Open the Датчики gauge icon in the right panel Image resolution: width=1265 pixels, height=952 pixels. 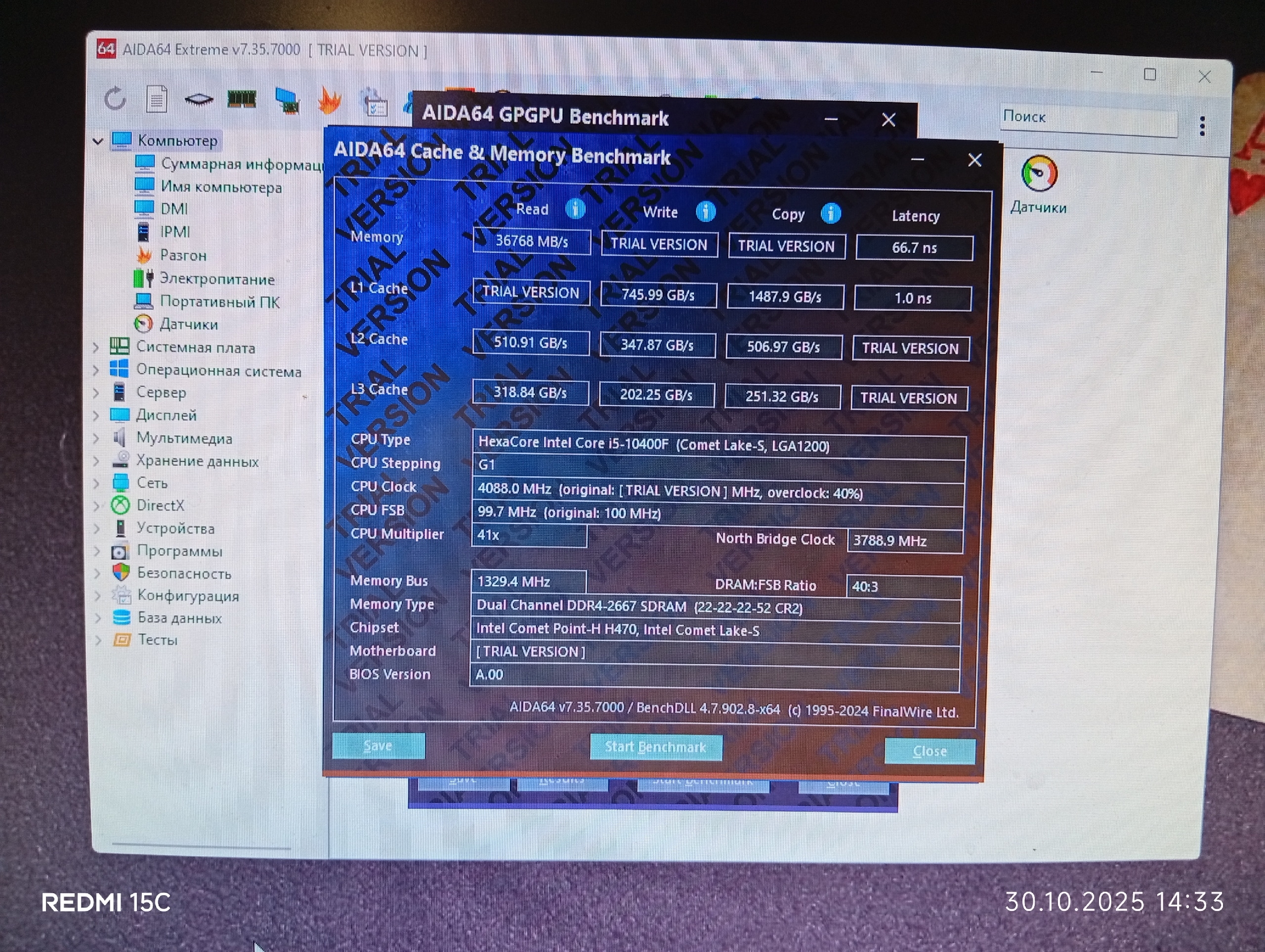tap(1039, 174)
